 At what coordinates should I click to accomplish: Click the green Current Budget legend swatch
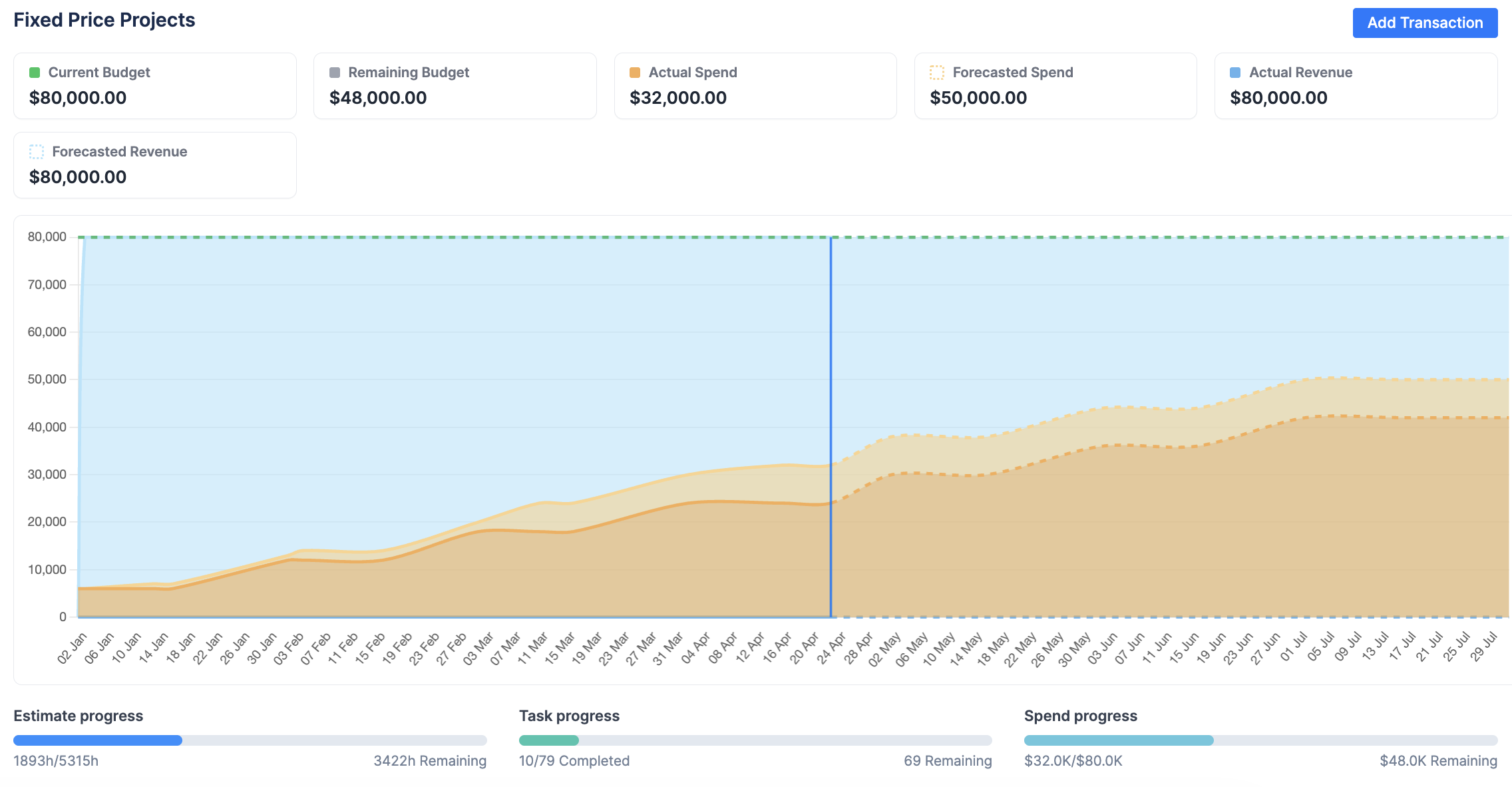click(x=35, y=73)
